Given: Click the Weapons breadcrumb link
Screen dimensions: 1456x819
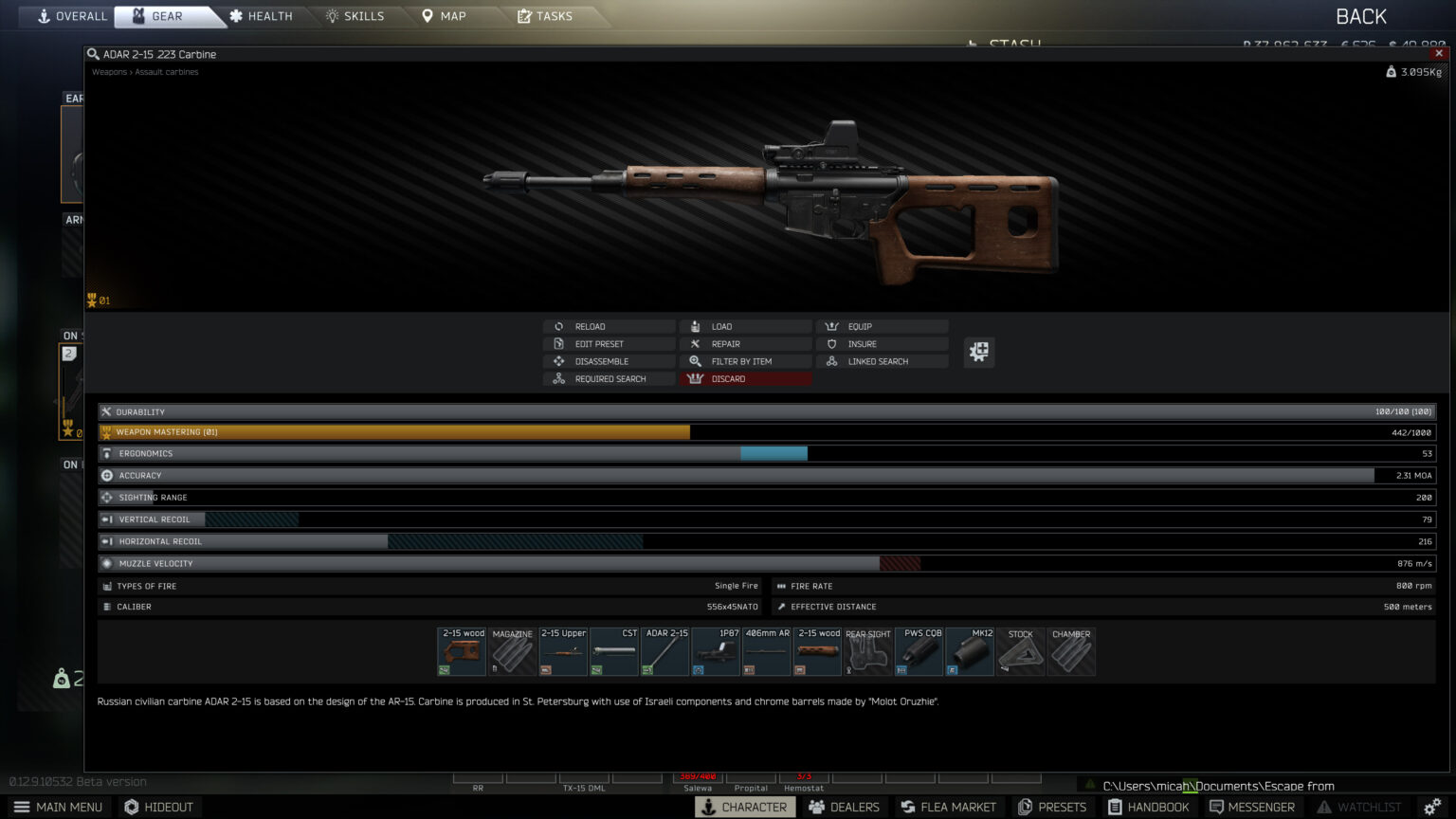Looking at the screenshot, I should 109,72.
